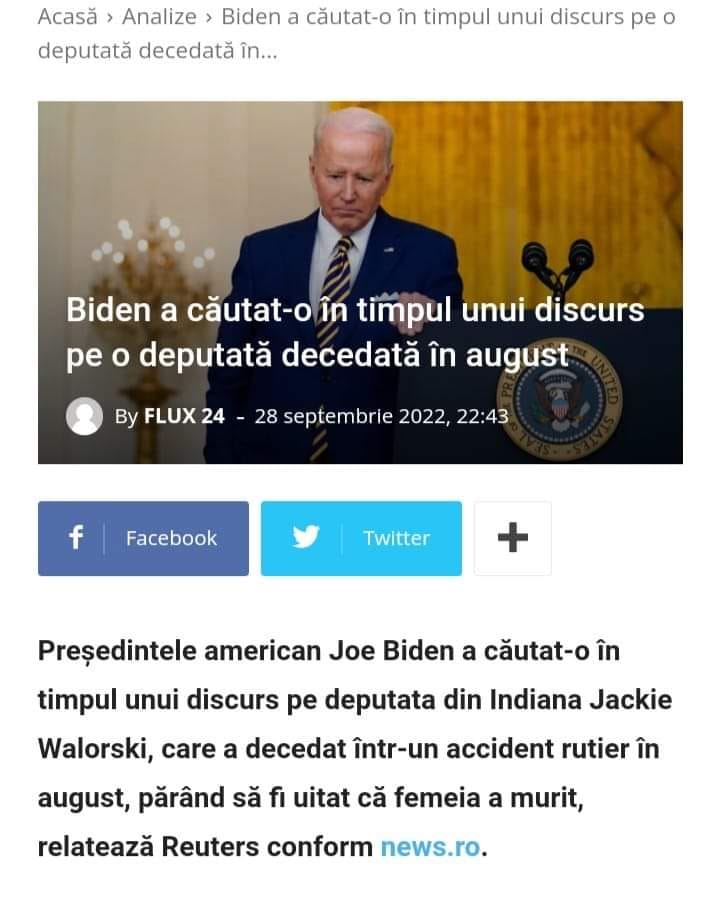Viewport: 720px width, 914px height.
Task: Click the truncated article title in the breadcrumb
Action: click(x=356, y=34)
